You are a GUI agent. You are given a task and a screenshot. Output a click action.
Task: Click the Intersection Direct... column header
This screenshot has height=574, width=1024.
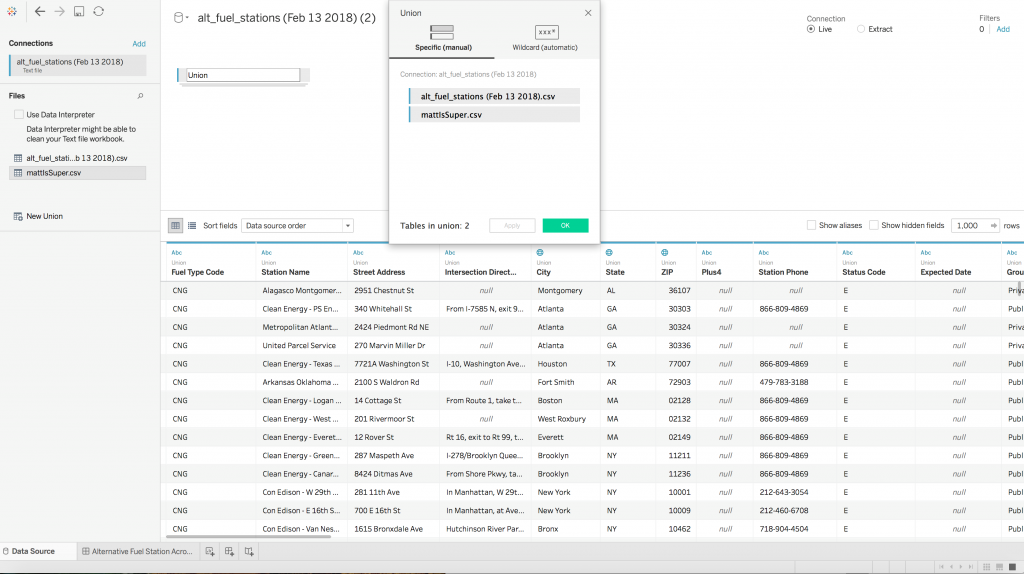click(x=485, y=261)
